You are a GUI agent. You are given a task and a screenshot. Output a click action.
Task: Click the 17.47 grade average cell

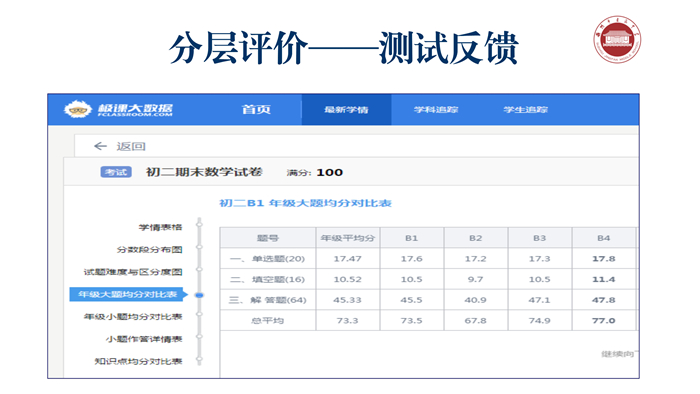click(x=348, y=259)
